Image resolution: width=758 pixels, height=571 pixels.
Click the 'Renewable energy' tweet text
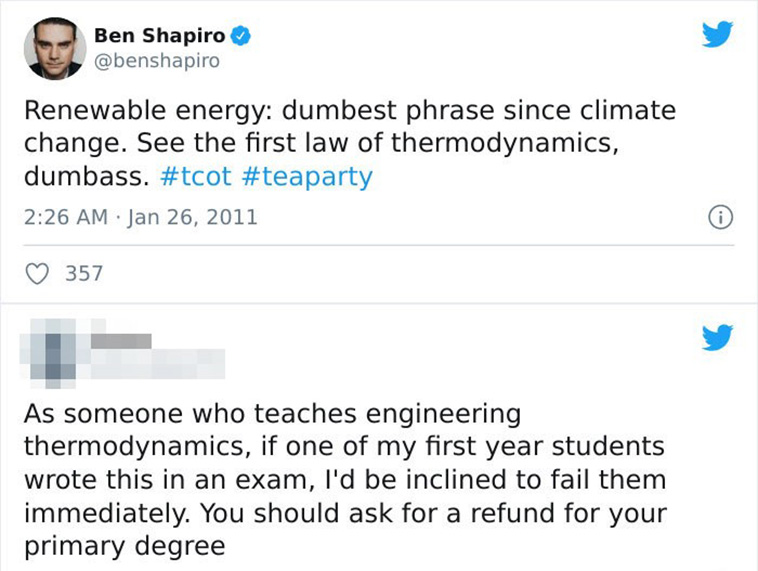point(350,143)
